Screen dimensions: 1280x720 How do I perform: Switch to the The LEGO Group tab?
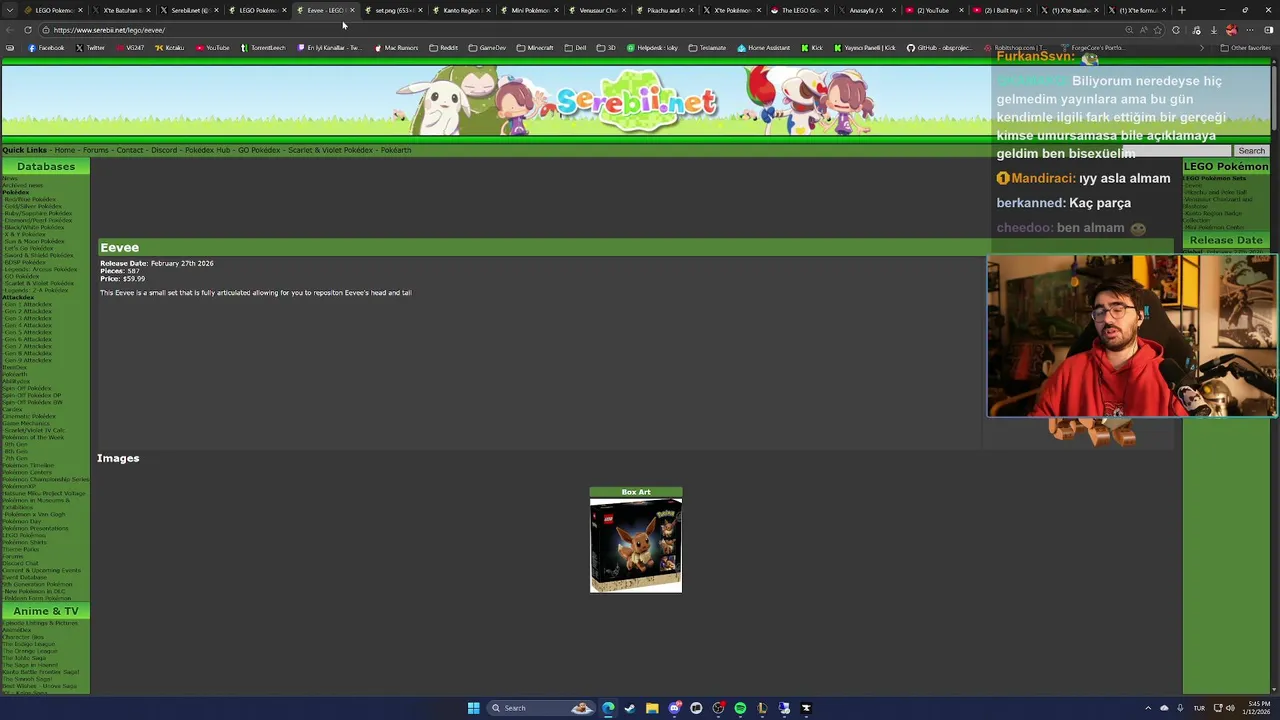tap(799, 10)
